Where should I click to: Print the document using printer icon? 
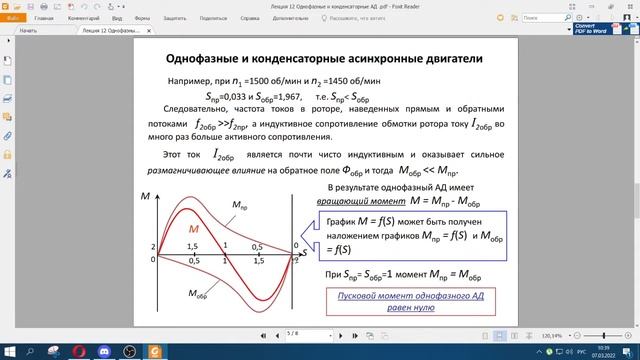click(44, 7)
